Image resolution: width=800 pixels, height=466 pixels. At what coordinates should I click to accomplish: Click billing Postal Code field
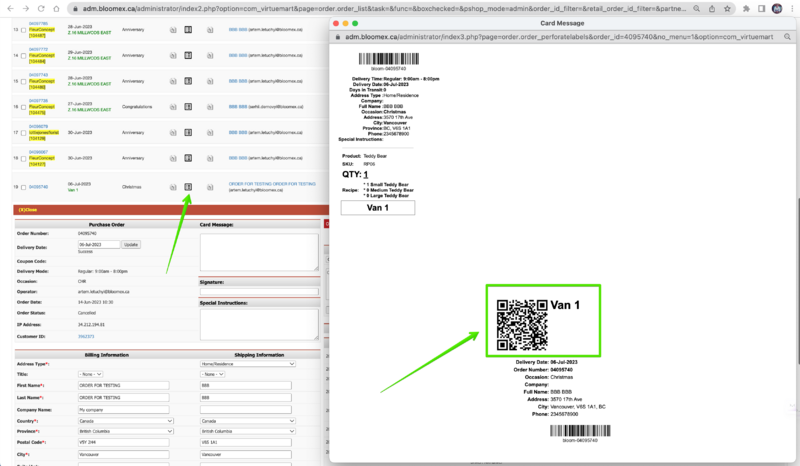[x=123, y=442]
